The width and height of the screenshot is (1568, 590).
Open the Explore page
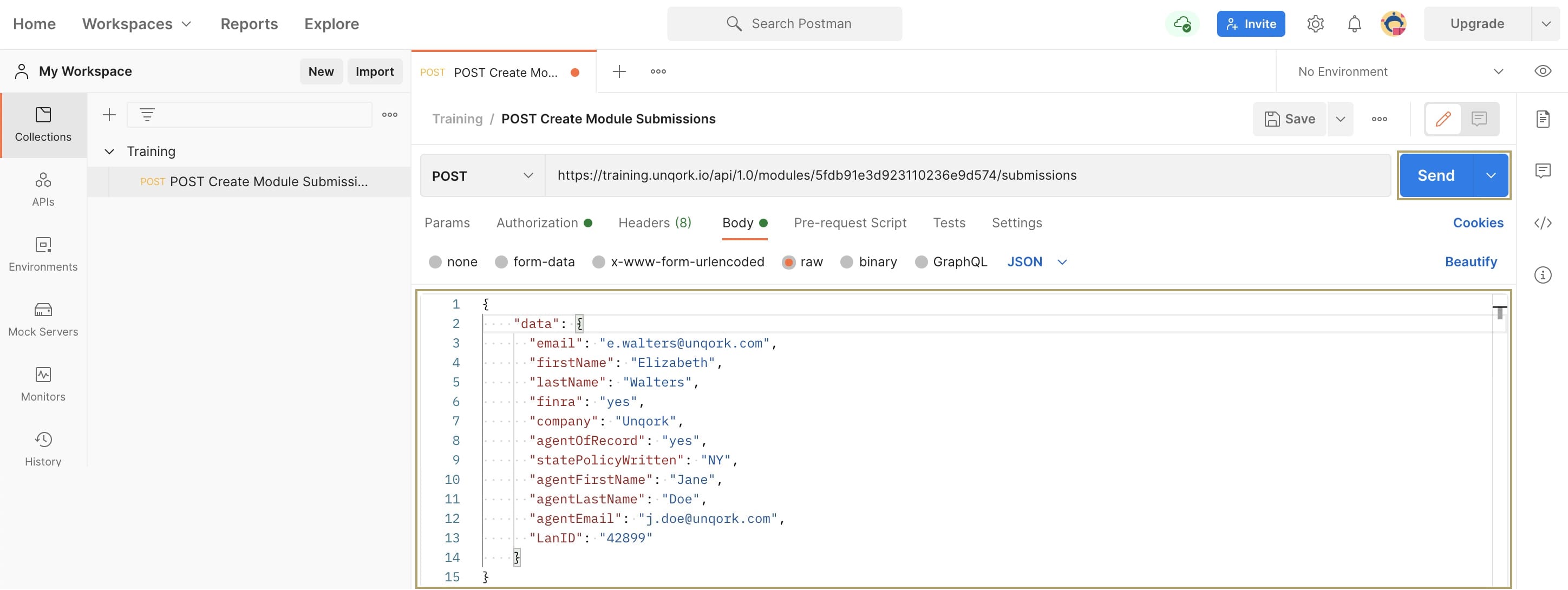[x=332, y=24]
